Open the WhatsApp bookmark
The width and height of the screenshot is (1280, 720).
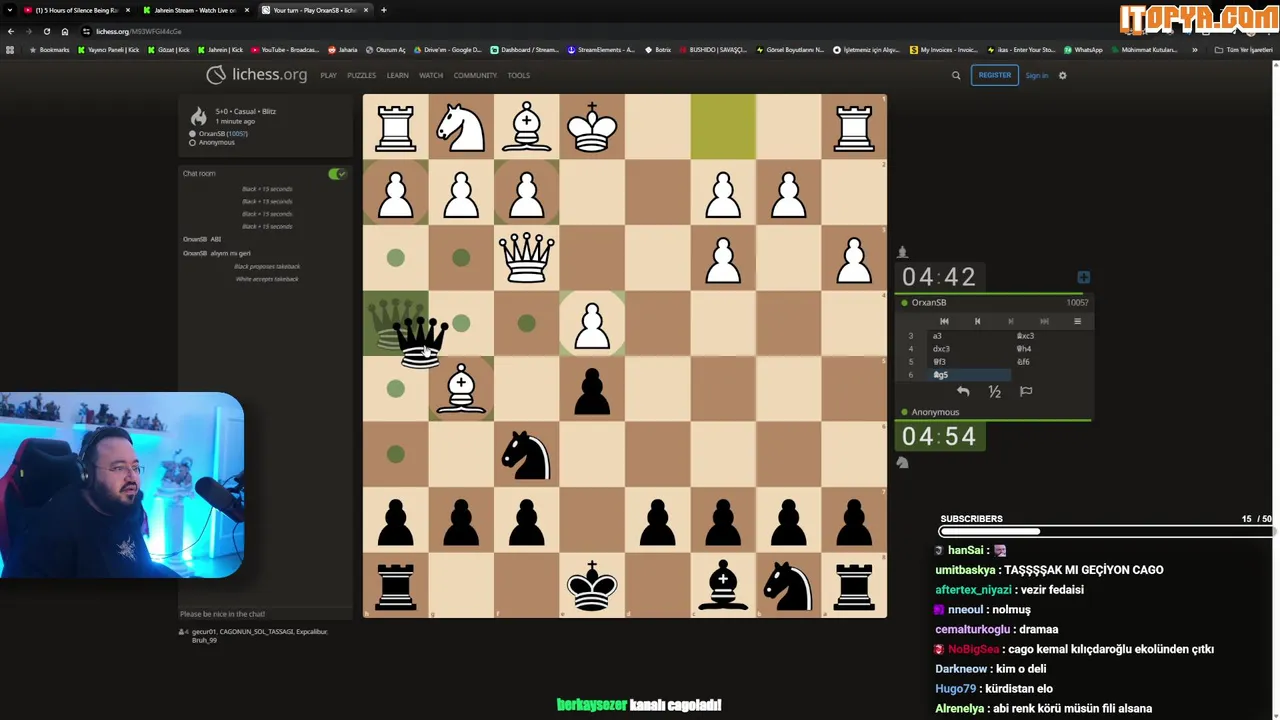point(1083,49)
